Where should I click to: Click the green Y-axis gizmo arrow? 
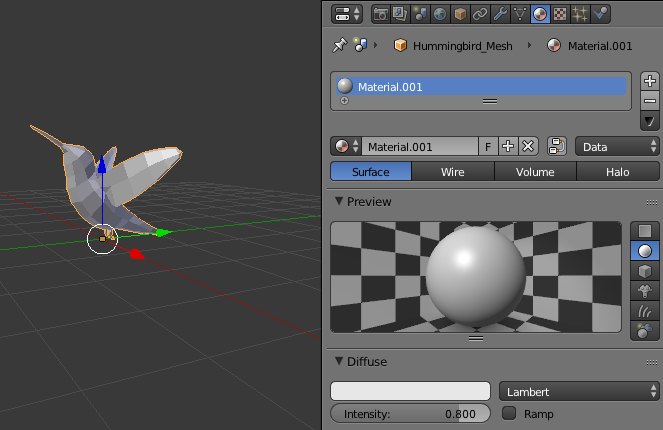click(x=162, y=232)
